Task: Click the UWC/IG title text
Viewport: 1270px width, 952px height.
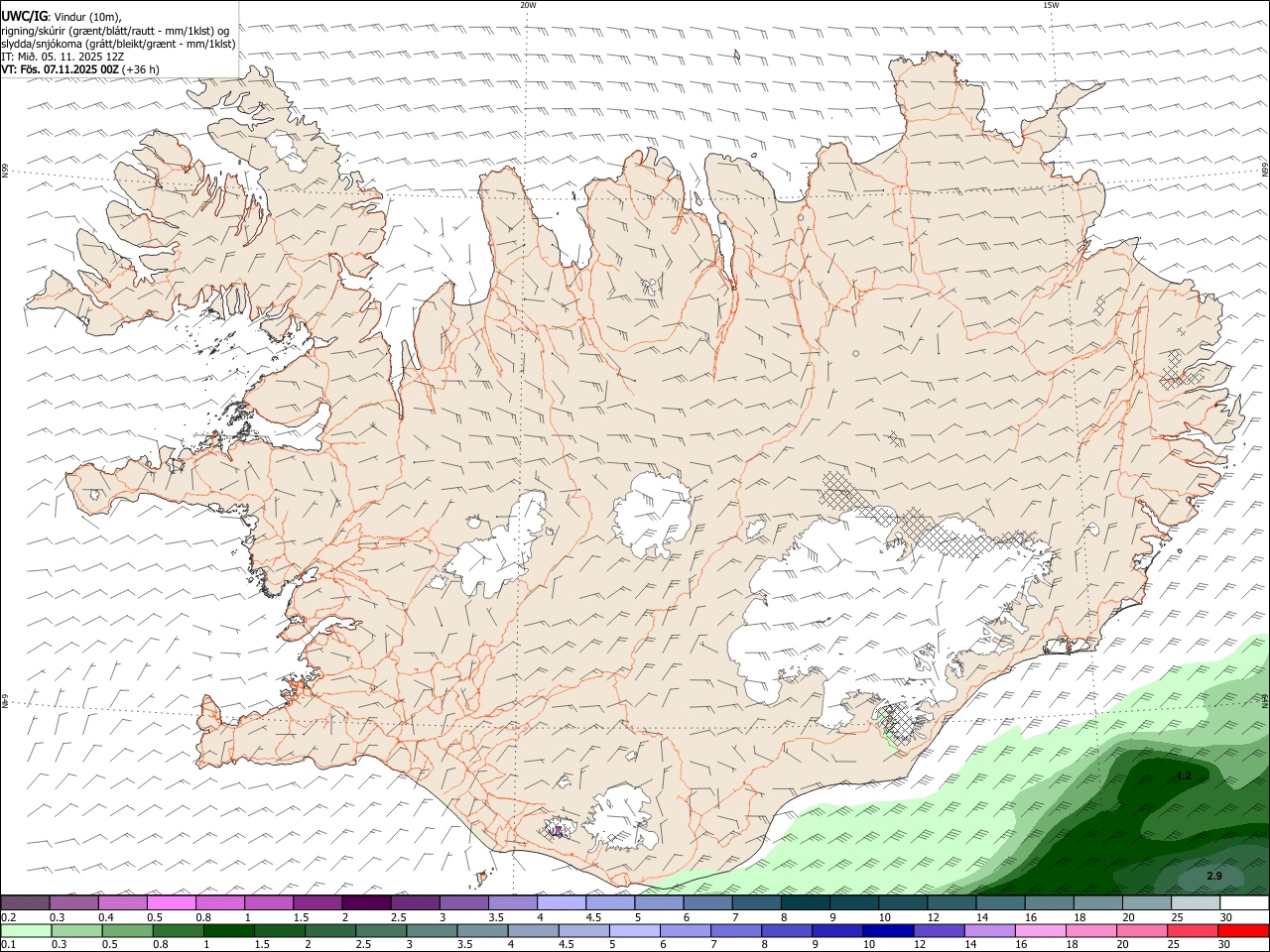Action: (24, 16)
